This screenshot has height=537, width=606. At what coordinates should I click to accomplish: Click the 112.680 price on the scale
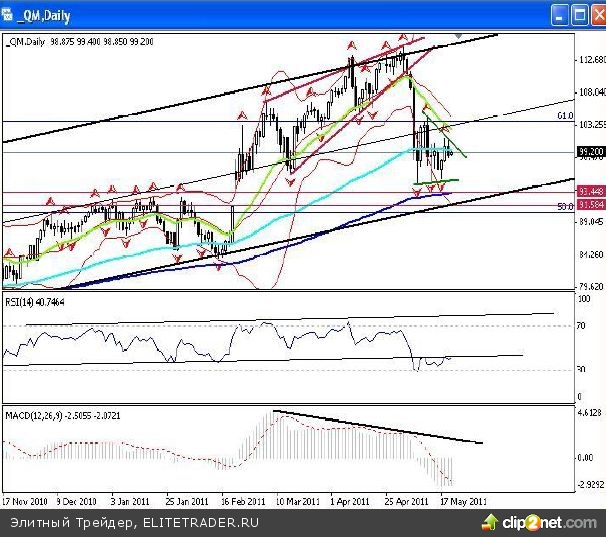pos(590,60)
